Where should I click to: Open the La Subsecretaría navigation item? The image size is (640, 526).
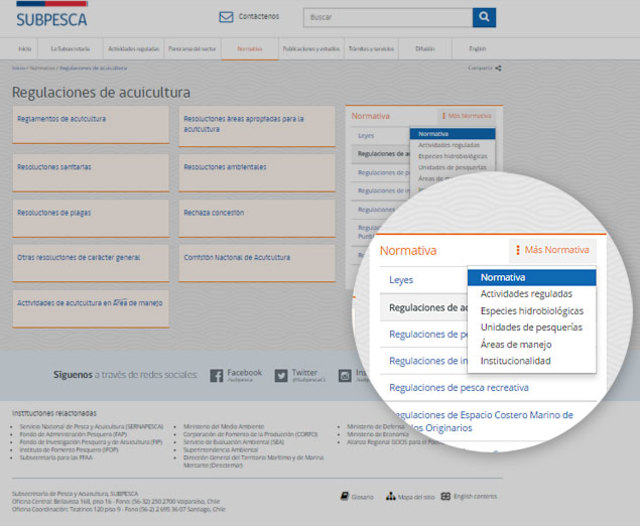pos(70,49)
